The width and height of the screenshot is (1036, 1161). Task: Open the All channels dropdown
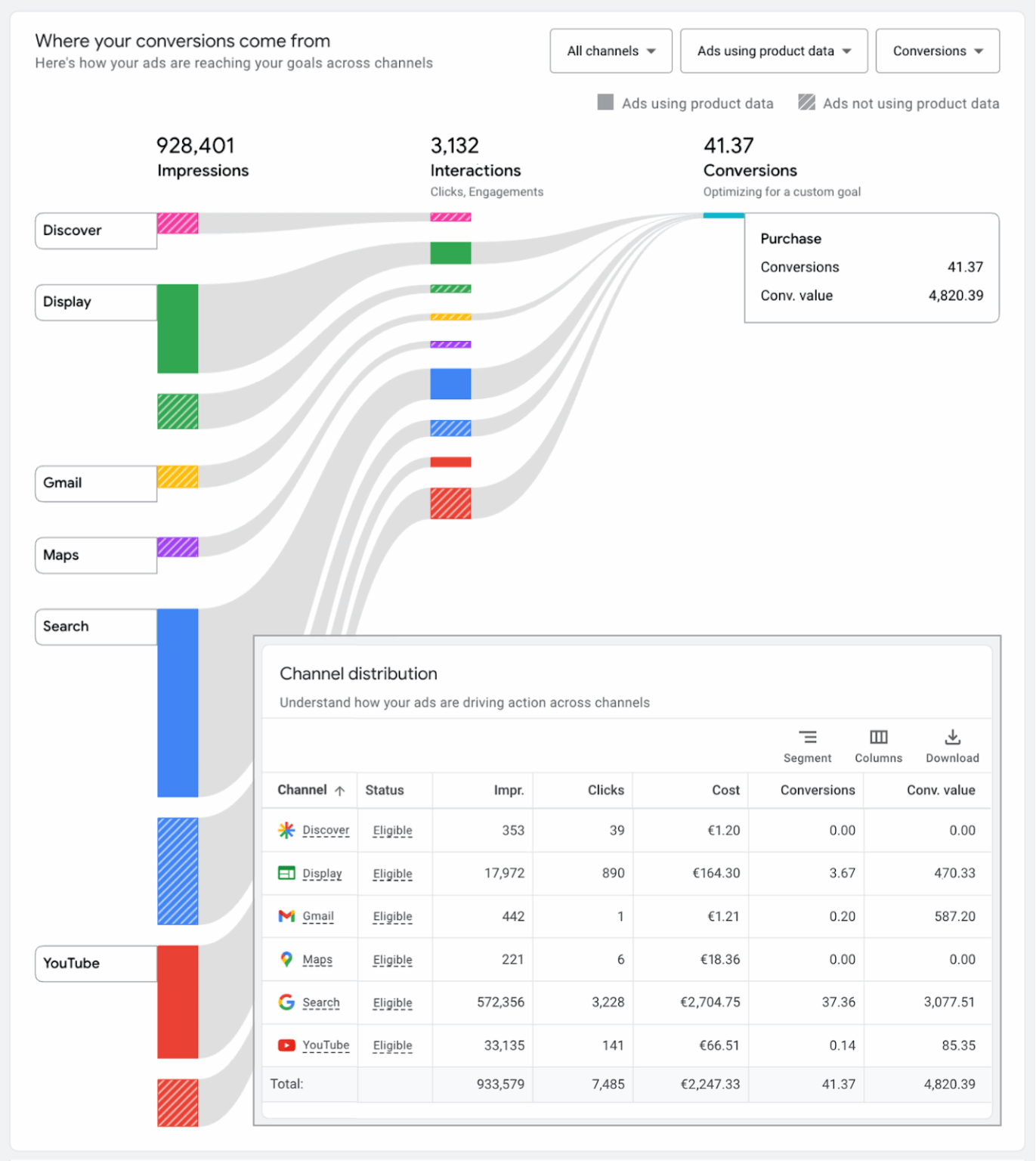(x=611, y=51)
